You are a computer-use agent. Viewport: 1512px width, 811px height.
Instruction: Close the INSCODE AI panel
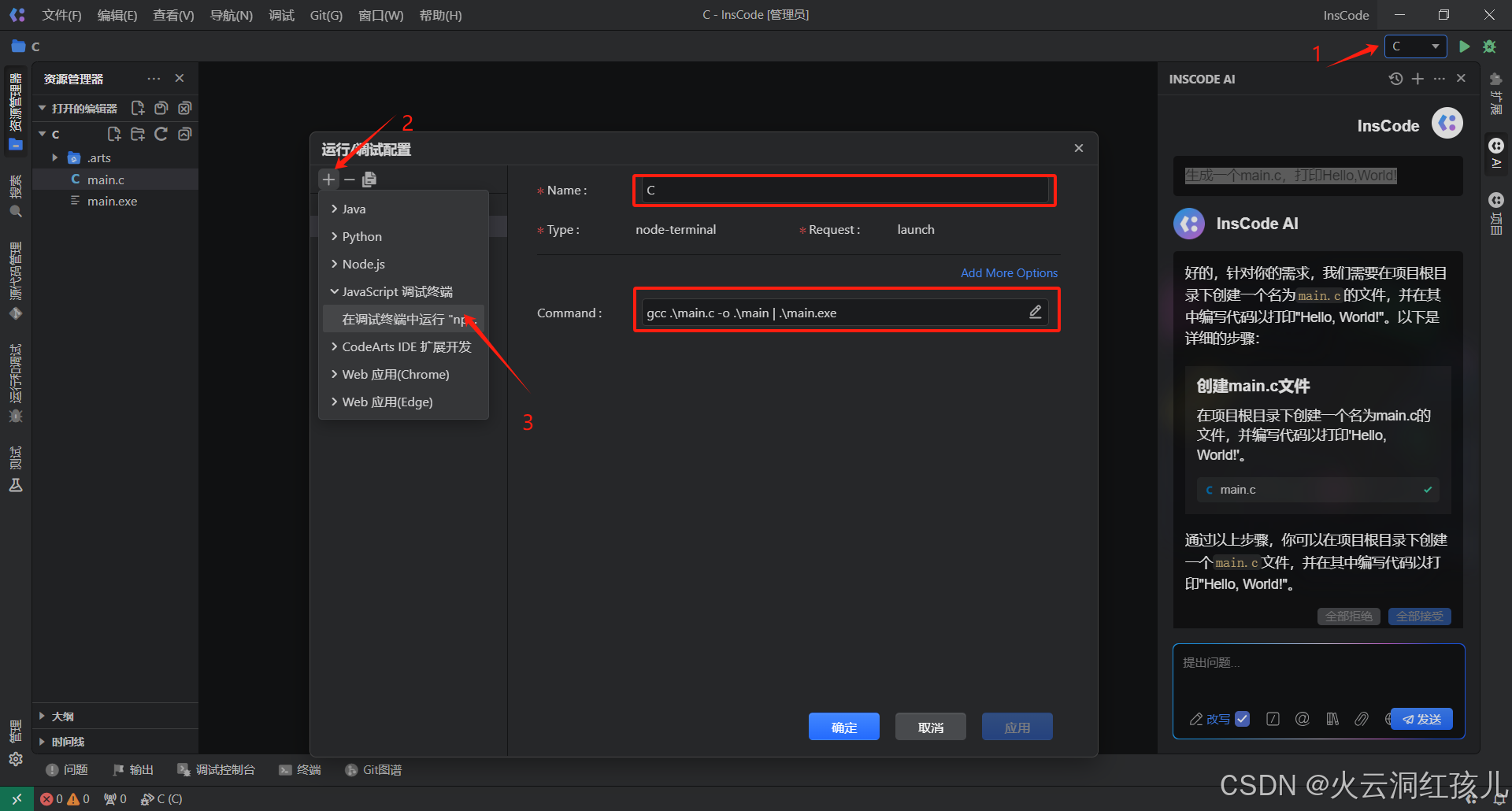pos(1462,79)
